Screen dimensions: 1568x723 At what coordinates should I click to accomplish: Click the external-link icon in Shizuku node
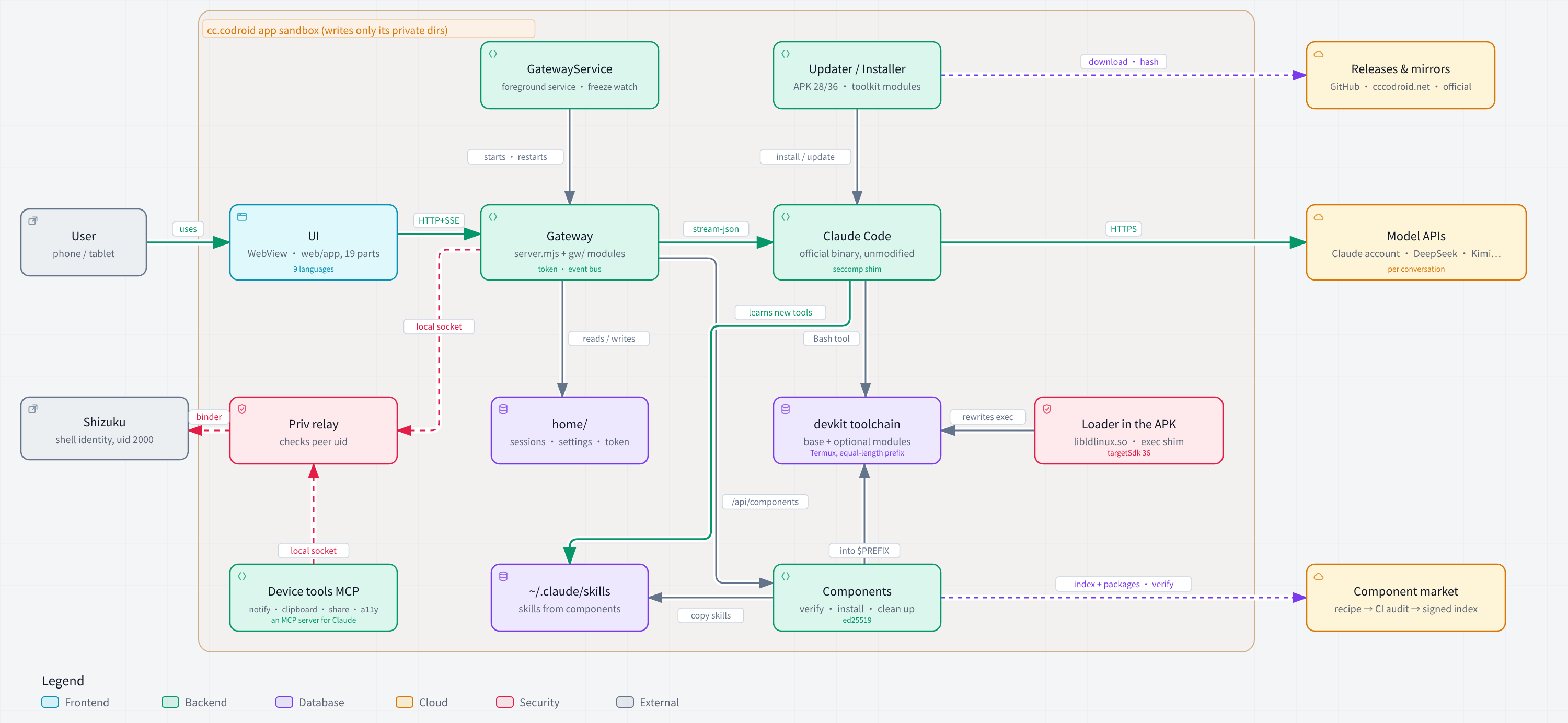click(x=33, y=409)
